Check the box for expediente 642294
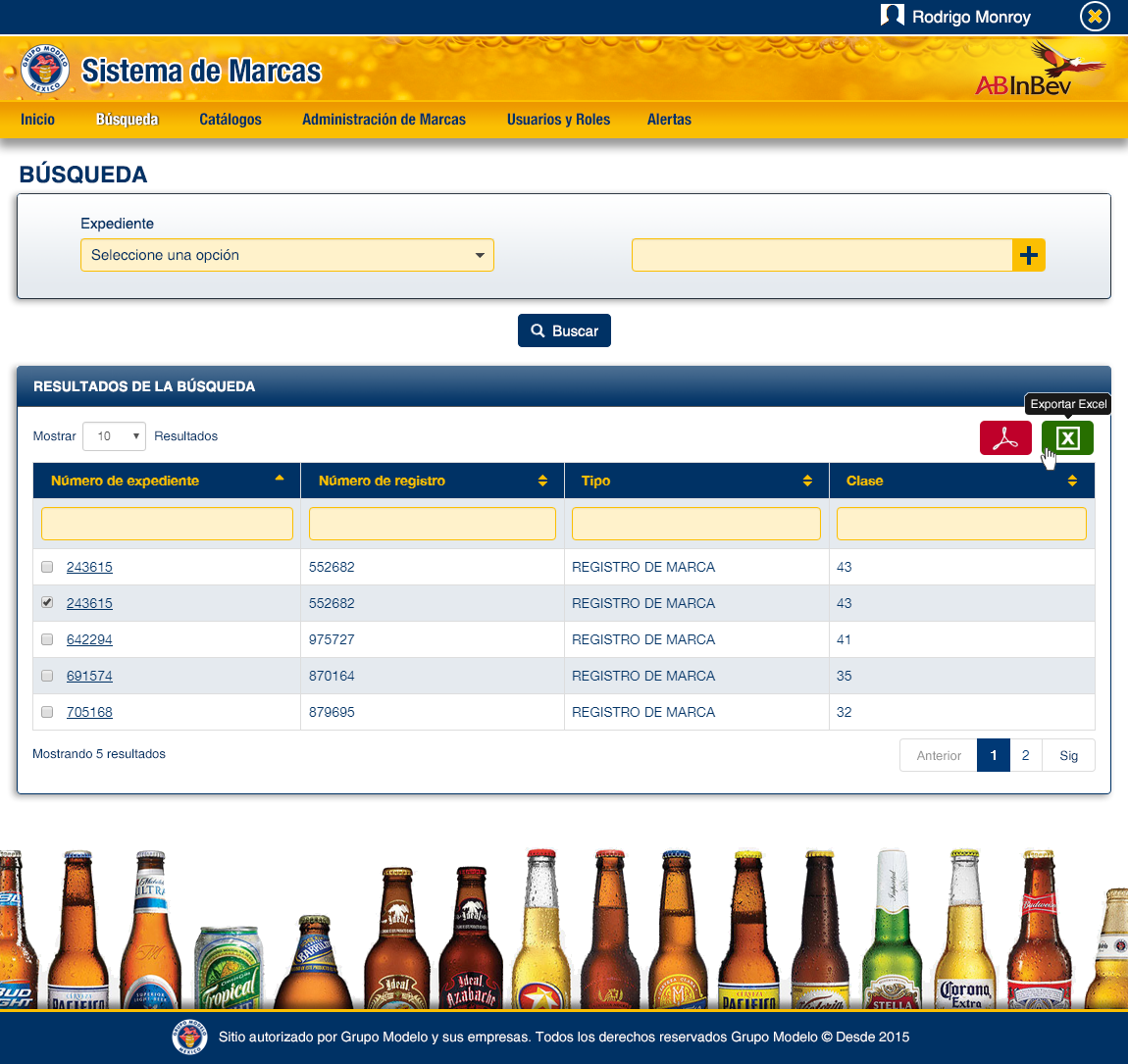The image size is (1128, 1064). coord(47,639)
